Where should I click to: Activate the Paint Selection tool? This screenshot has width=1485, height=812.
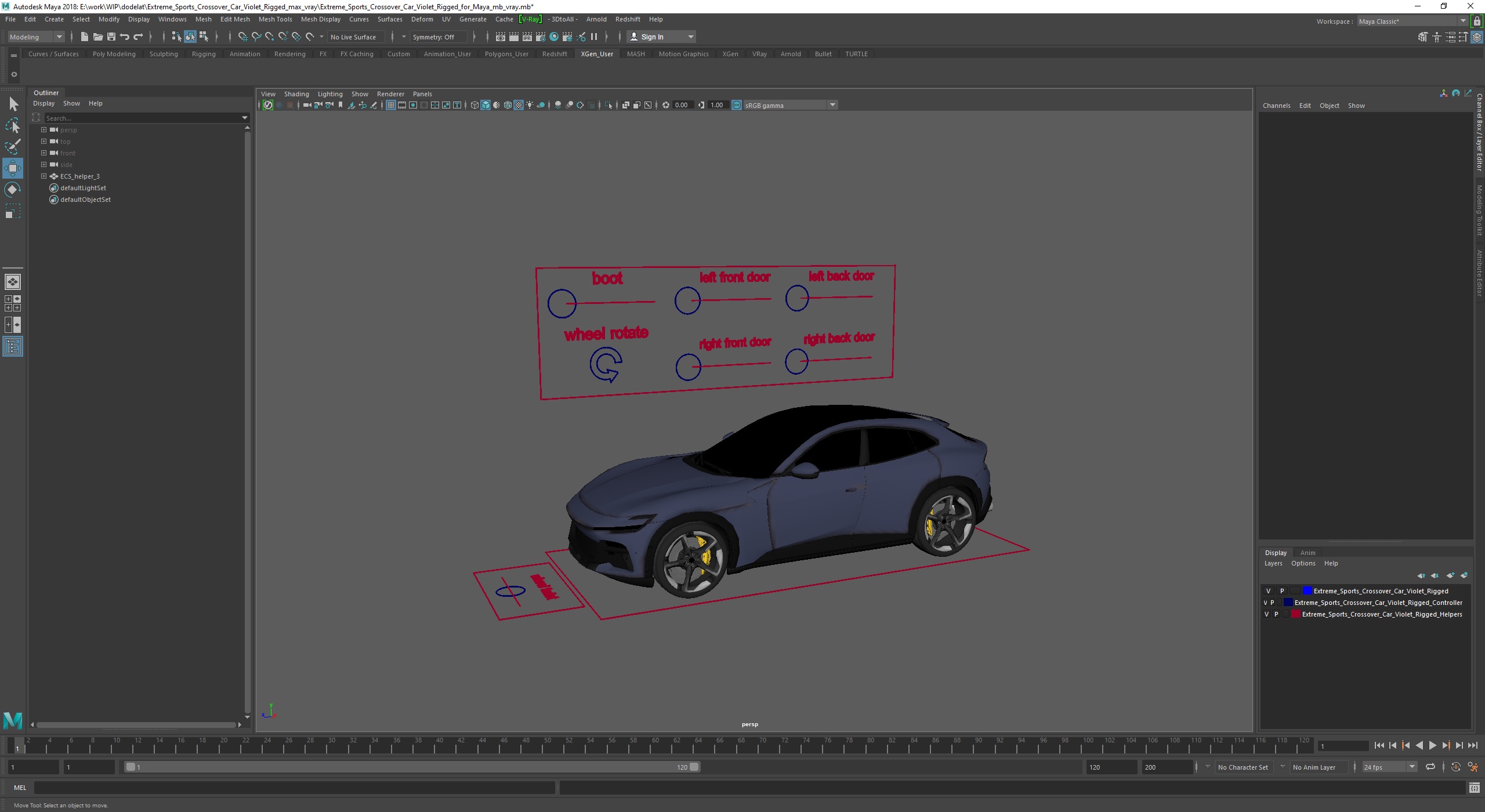[13, 146]
